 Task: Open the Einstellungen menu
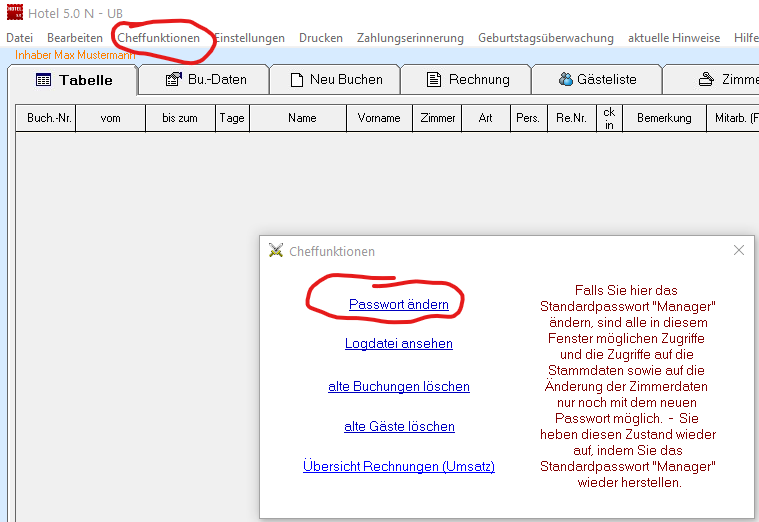[249, 38]
